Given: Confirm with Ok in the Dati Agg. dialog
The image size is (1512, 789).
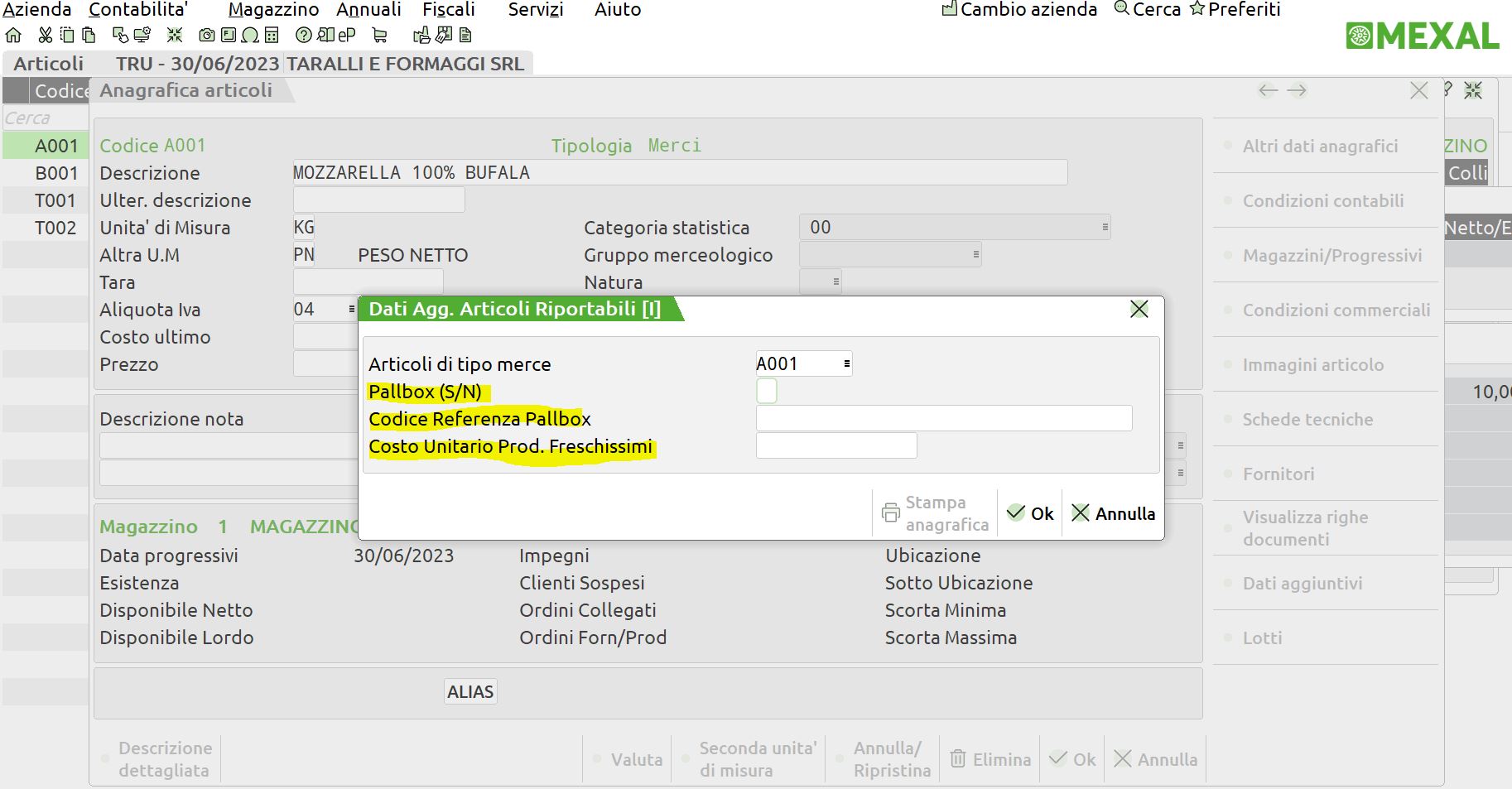Looking at the screenshot, I should coord(1030,513).
